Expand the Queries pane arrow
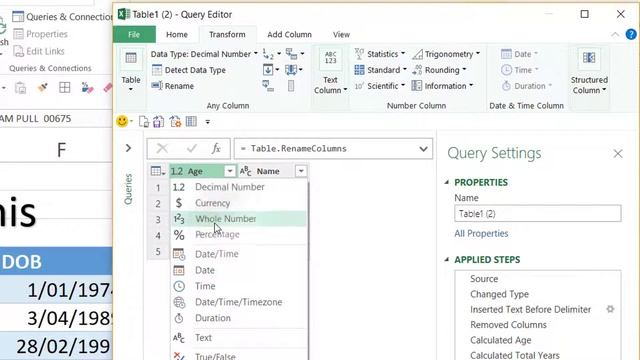The height and width of the screenshot is (360, 640). point(128,148)
